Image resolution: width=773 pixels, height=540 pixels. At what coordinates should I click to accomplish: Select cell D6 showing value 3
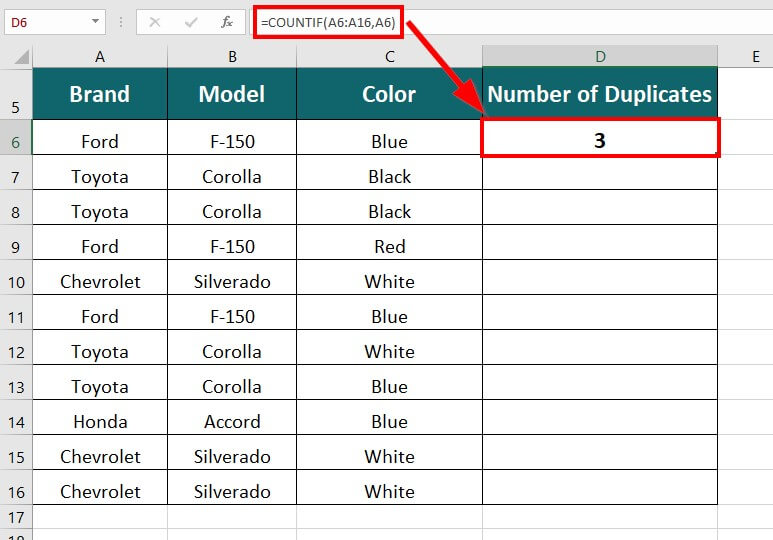pyautogui.click(x=600, y=141)
